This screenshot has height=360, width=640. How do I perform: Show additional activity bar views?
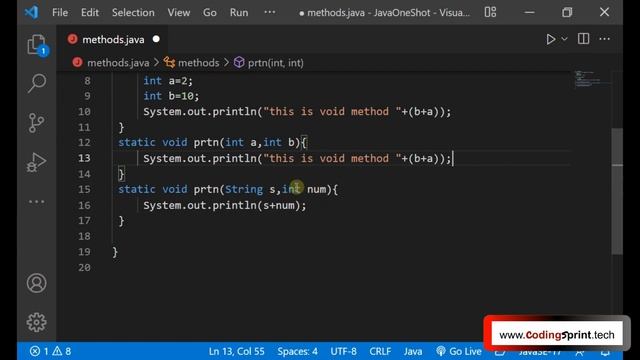(36, 202)
